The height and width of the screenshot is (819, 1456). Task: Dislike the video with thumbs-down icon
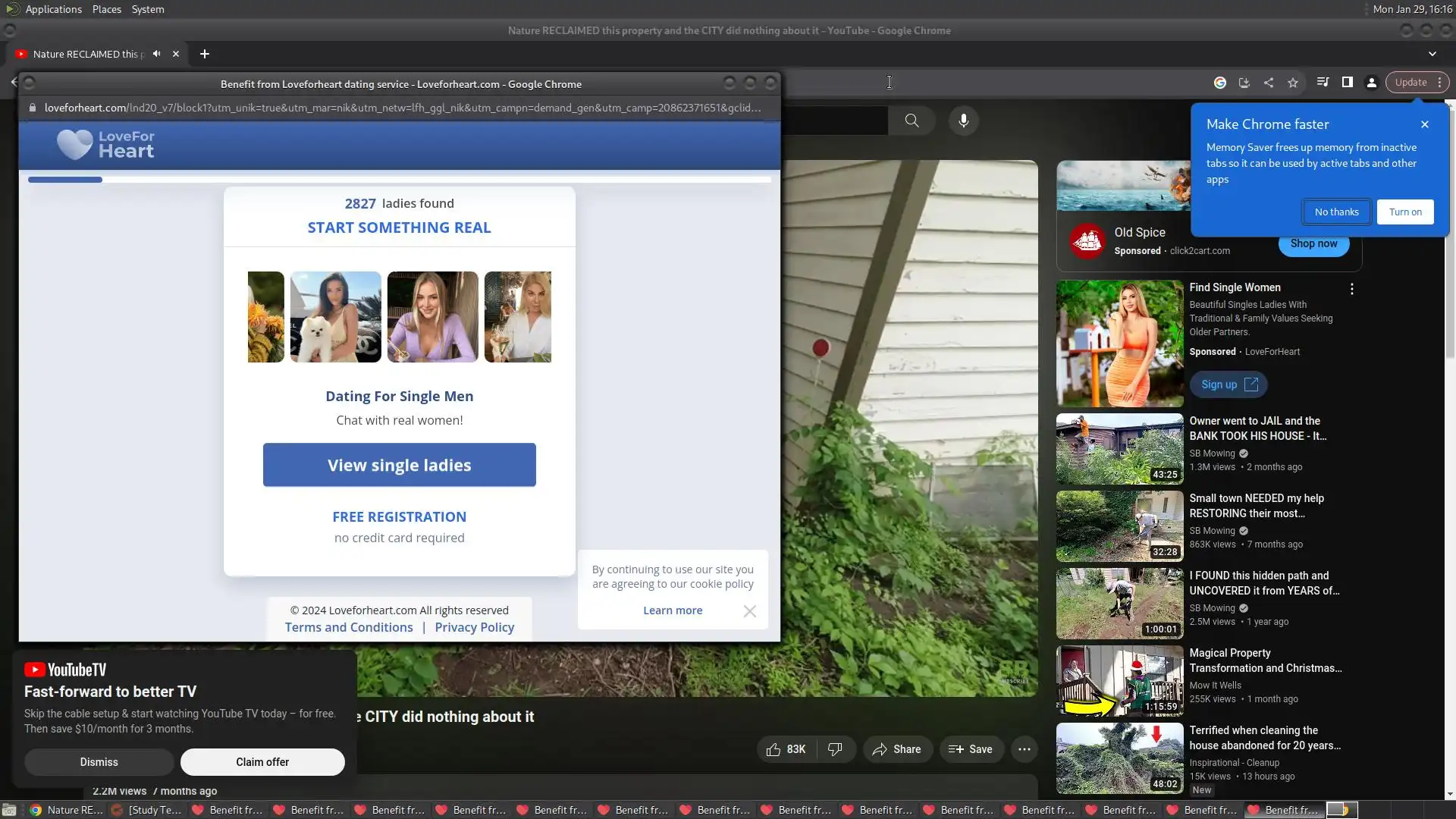tap(835, 749)
